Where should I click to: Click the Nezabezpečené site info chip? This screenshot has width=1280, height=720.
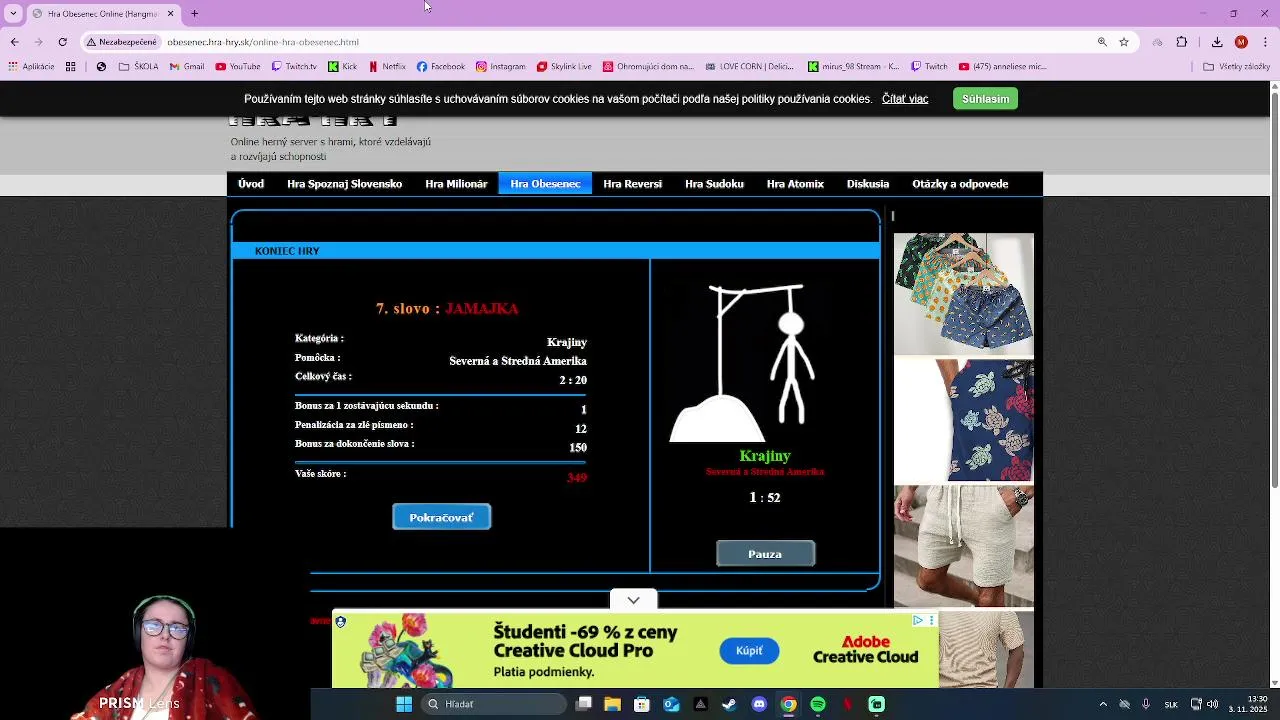[x=122, y=42]
